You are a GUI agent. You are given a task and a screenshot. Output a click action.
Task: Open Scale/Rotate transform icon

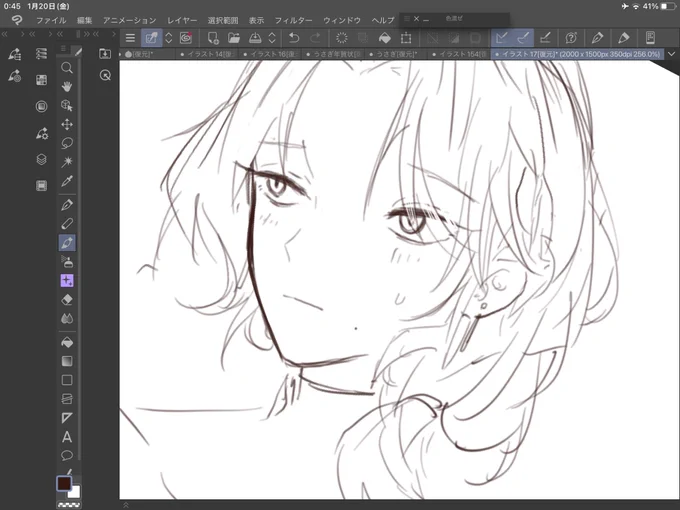click(x=406, y=38)
